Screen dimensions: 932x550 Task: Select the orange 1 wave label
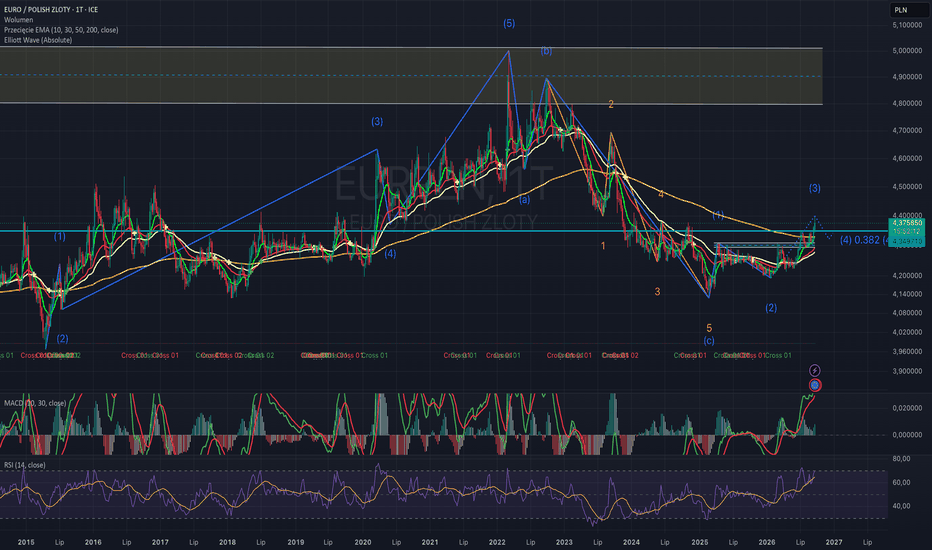coord(603,246)
